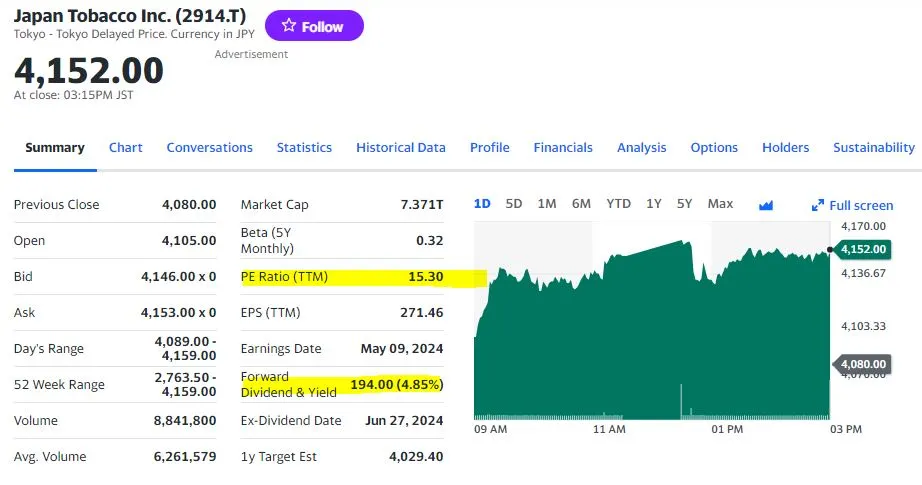922x485 pixels.
Task: Click Open value 4,105.00
Action: pos(189,240)
